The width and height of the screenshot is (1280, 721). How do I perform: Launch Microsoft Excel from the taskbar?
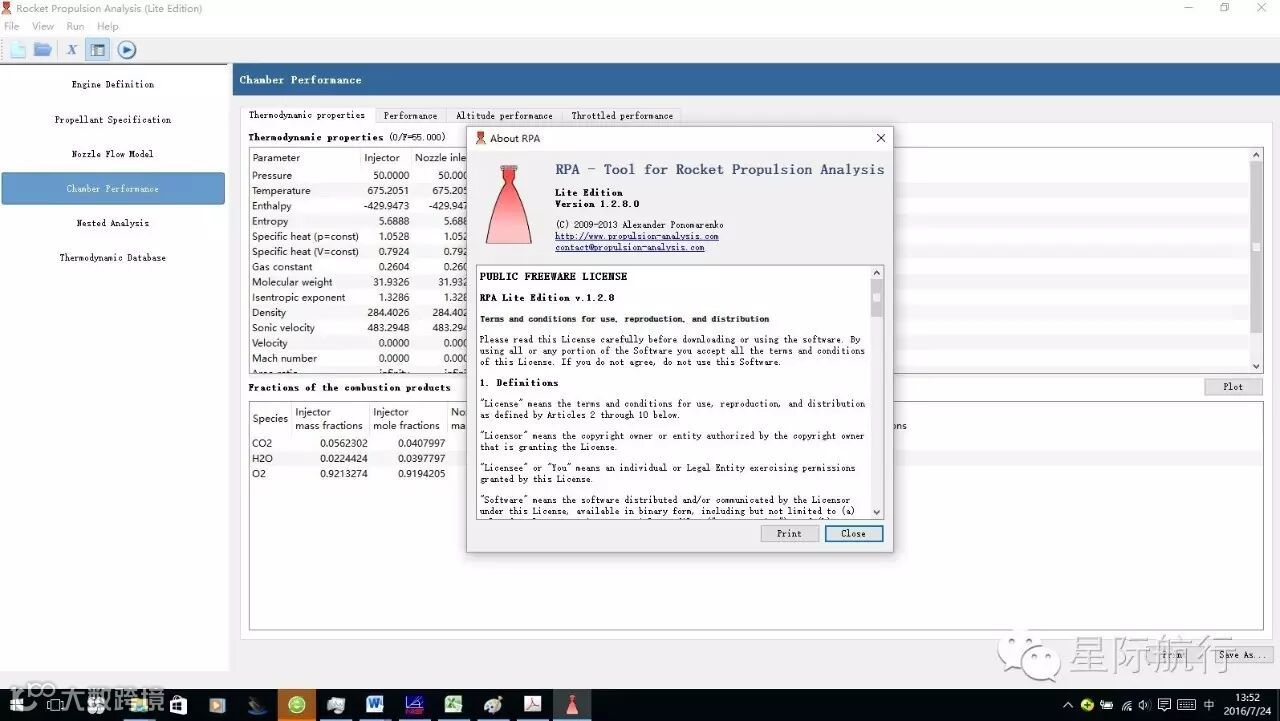453,705
